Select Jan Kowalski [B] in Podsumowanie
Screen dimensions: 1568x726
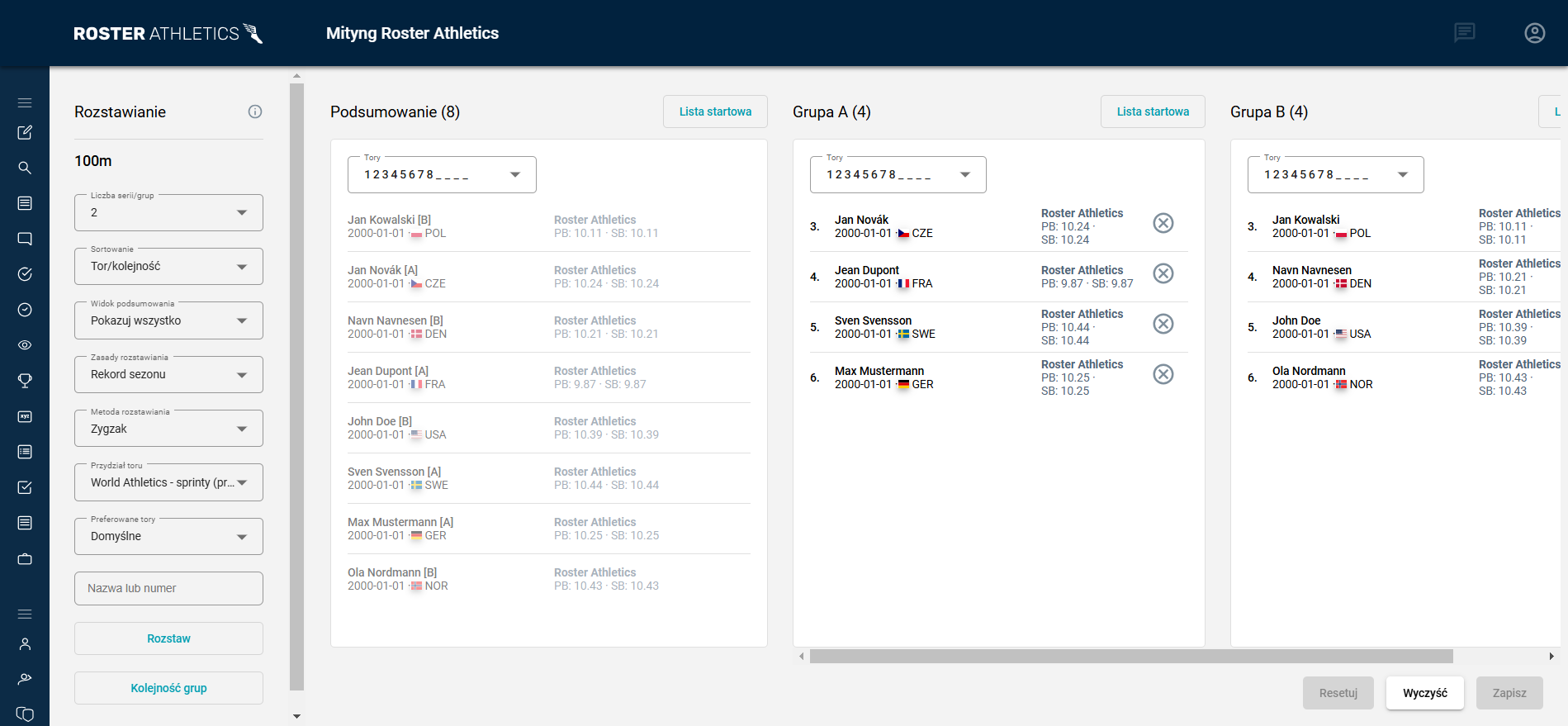pos(549,226)
